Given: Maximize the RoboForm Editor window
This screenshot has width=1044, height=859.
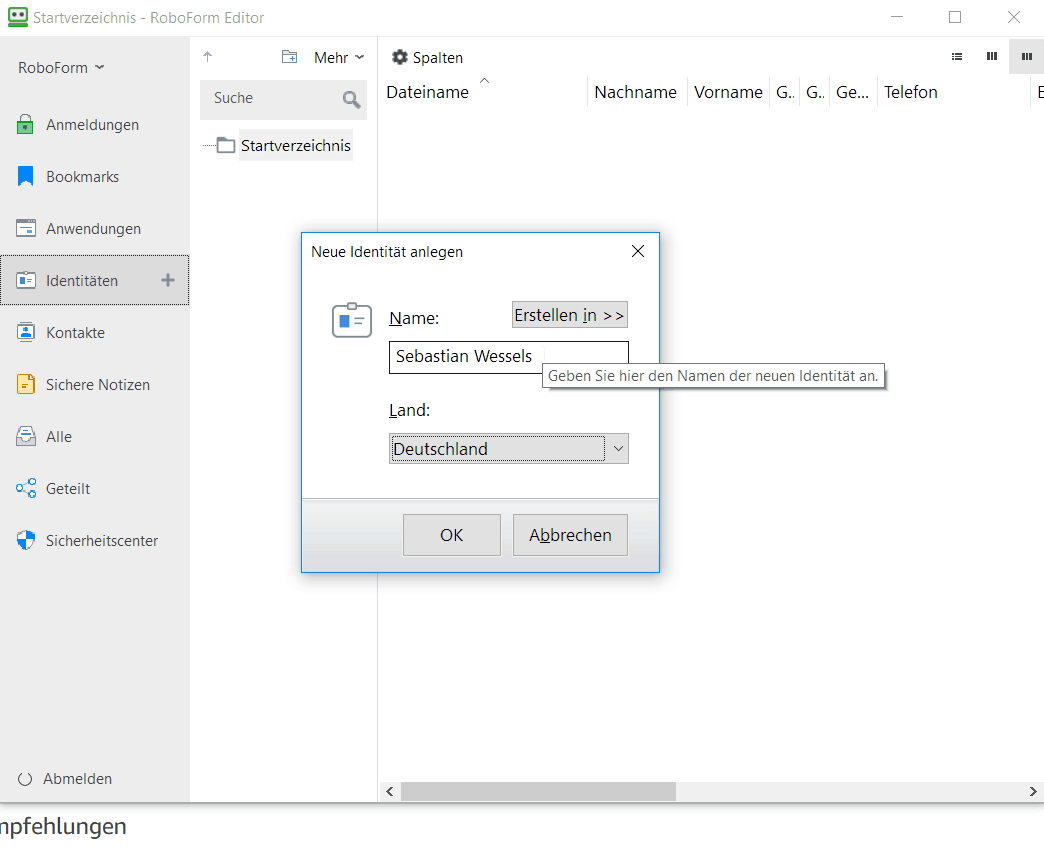Looking at the screenshot, I should pos(955,17).
